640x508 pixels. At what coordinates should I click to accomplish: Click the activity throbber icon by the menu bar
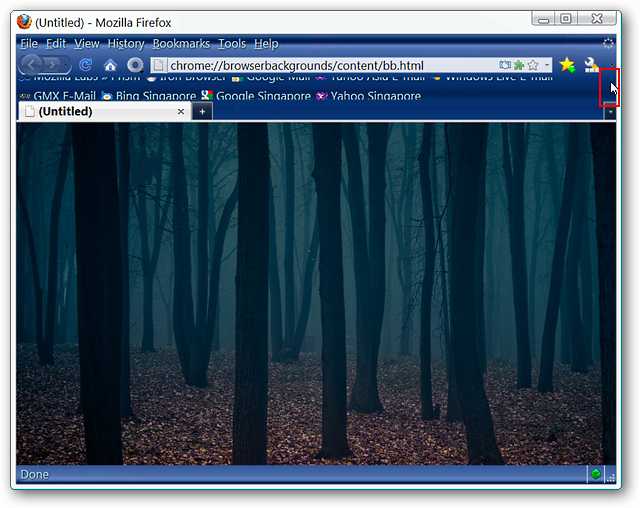(608, 43)
